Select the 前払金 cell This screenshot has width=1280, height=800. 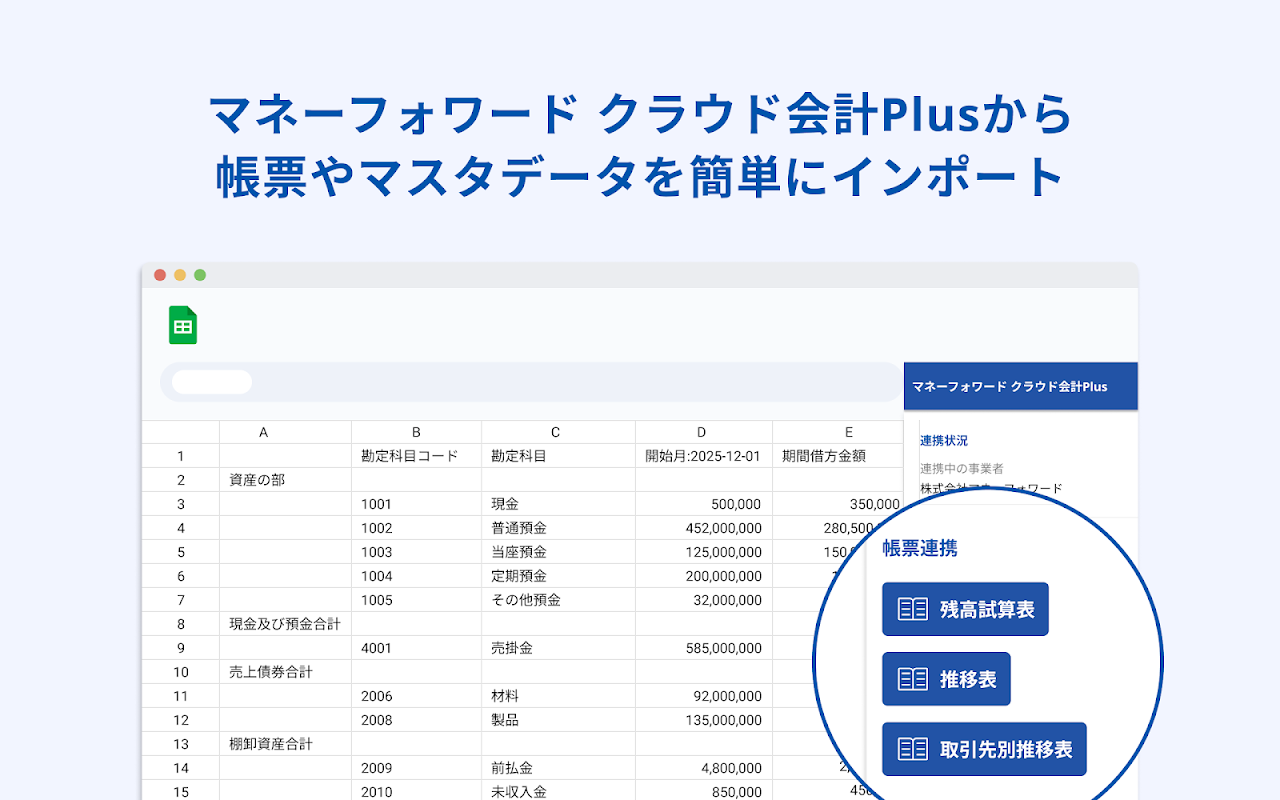click(x=558, y=768)
